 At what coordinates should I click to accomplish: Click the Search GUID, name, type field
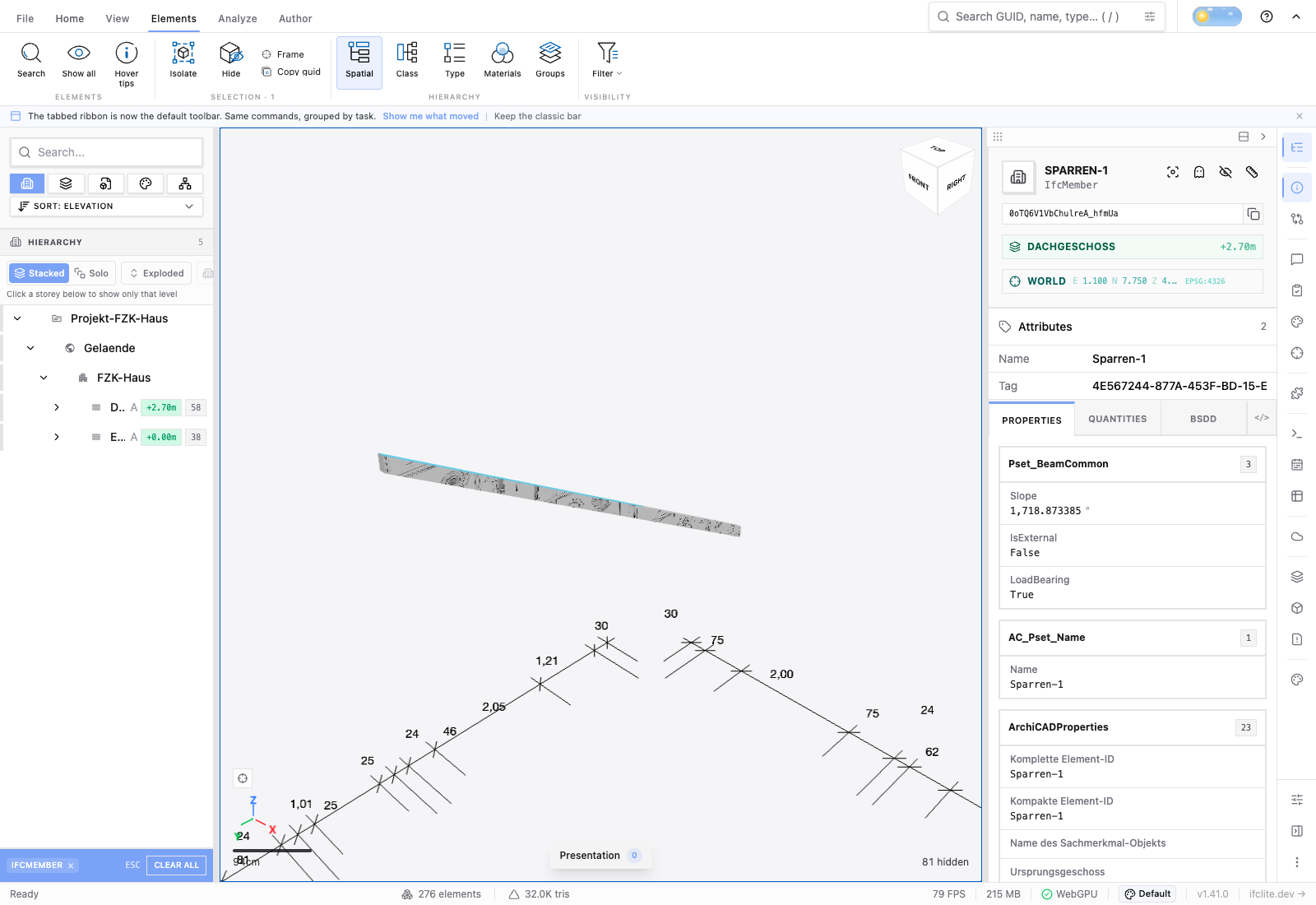[1047, 16]
